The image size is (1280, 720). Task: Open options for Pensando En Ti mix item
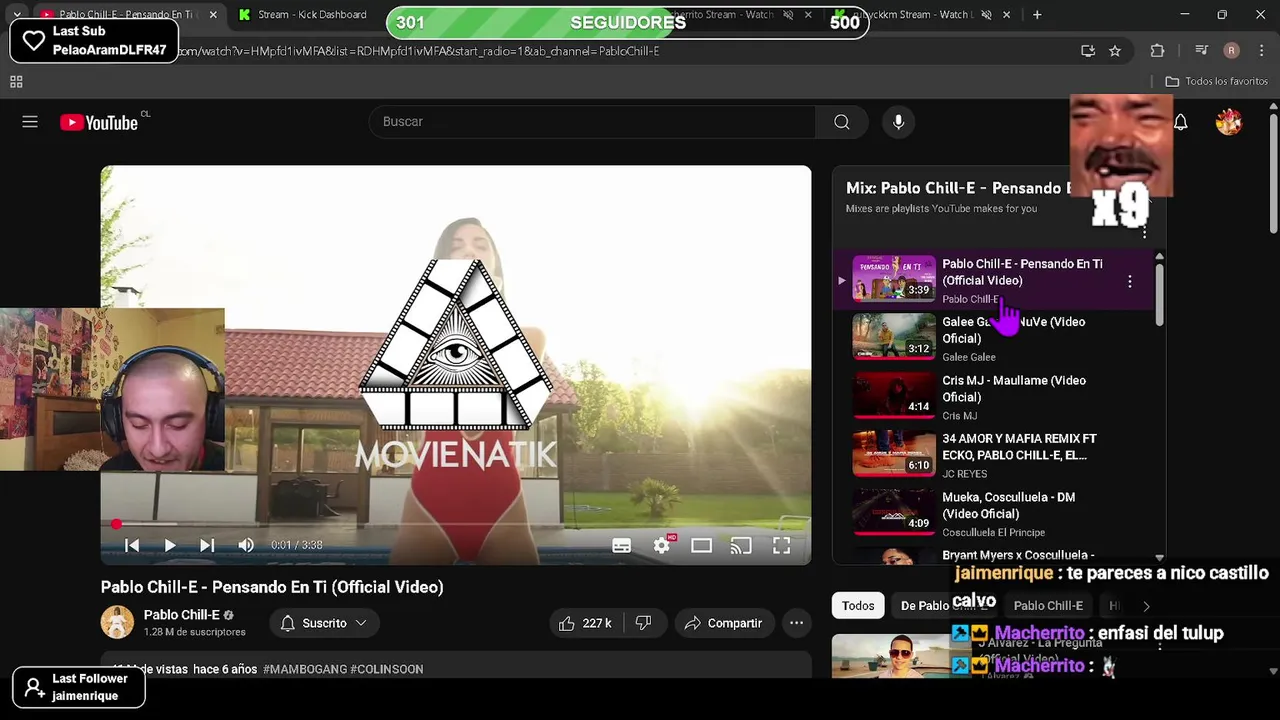point(1130,282)
